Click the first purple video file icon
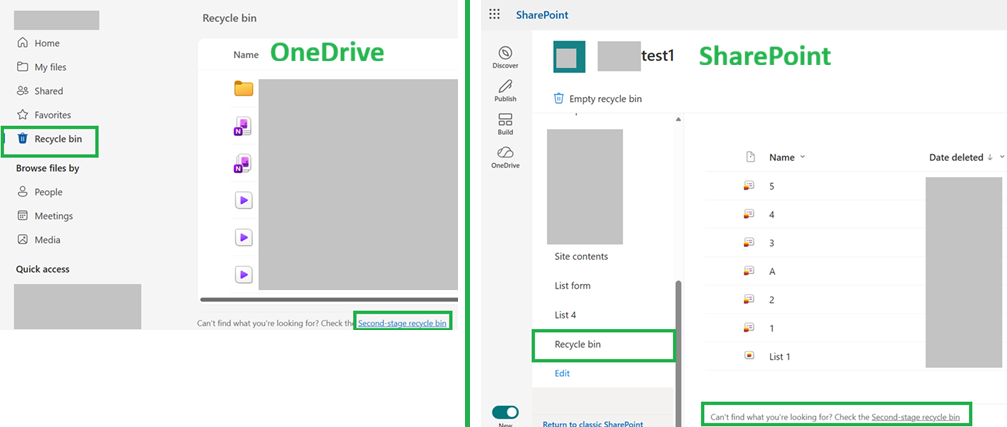 click(x=243, y=201)
